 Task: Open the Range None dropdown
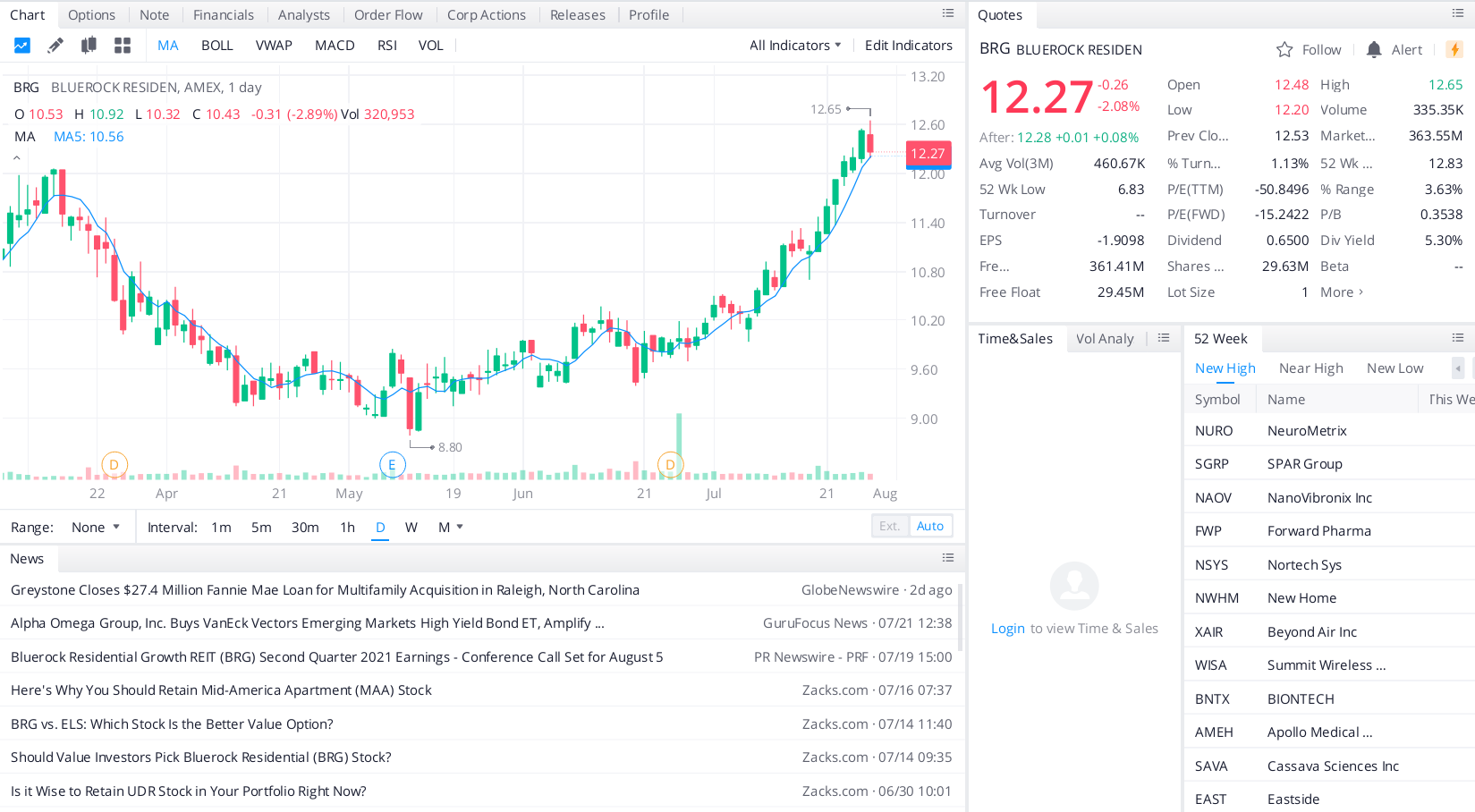click(x=95, y=528)
